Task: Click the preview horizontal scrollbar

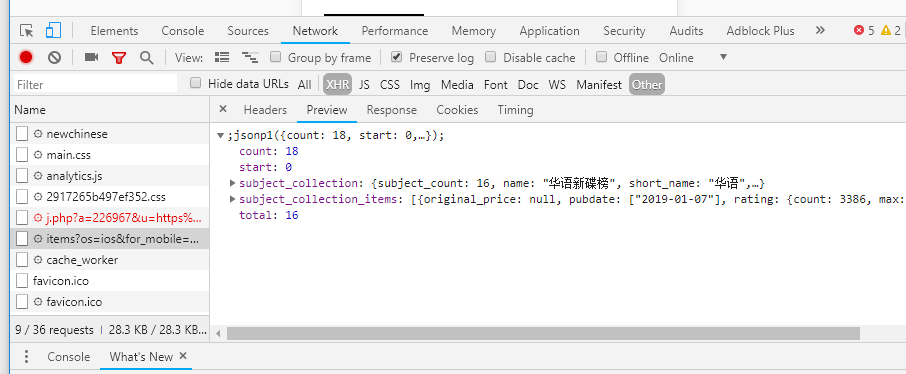Action: click(x=543, y=334)
